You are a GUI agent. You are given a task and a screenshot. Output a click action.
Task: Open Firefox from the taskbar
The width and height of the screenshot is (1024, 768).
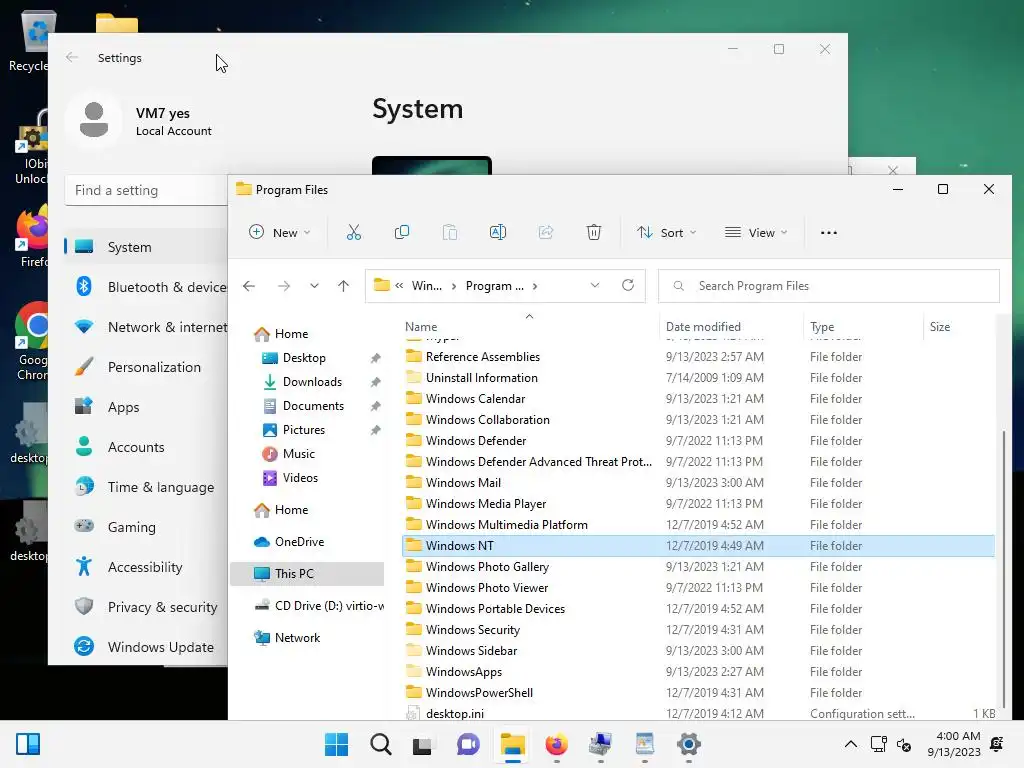pyautogui.click(x=556, y=744)
